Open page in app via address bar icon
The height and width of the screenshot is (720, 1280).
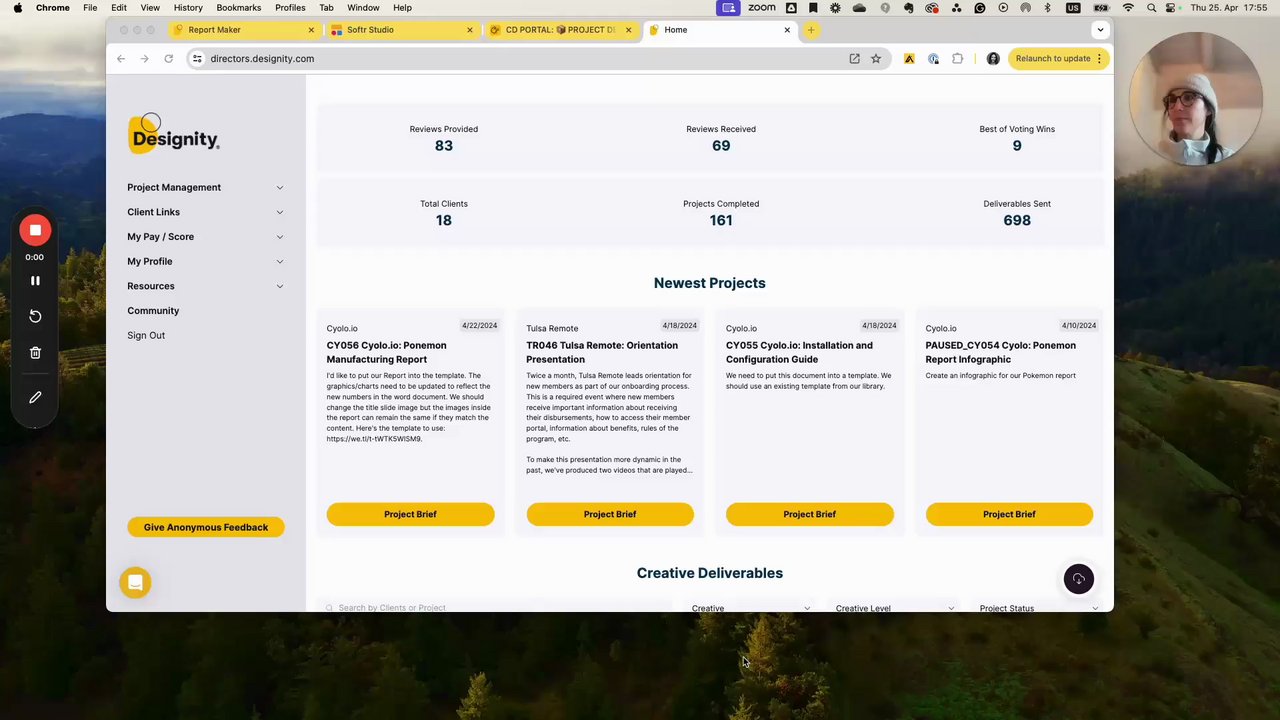[854, 59]
